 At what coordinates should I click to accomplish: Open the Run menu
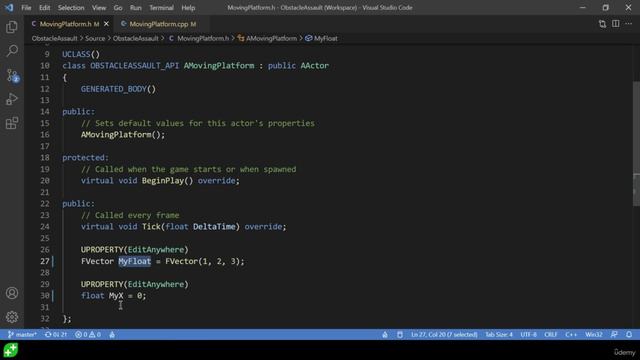coord(136,8)
